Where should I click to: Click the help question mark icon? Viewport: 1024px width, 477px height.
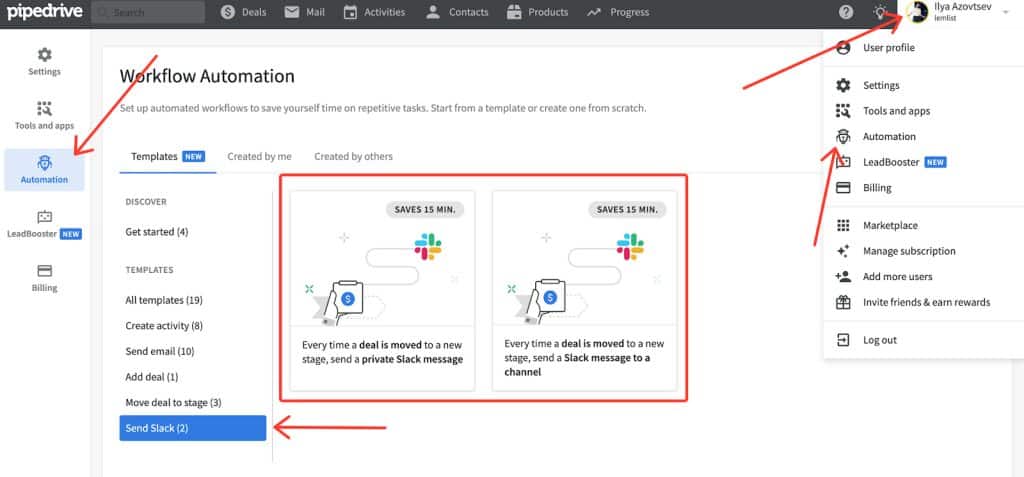pos(846,12)
